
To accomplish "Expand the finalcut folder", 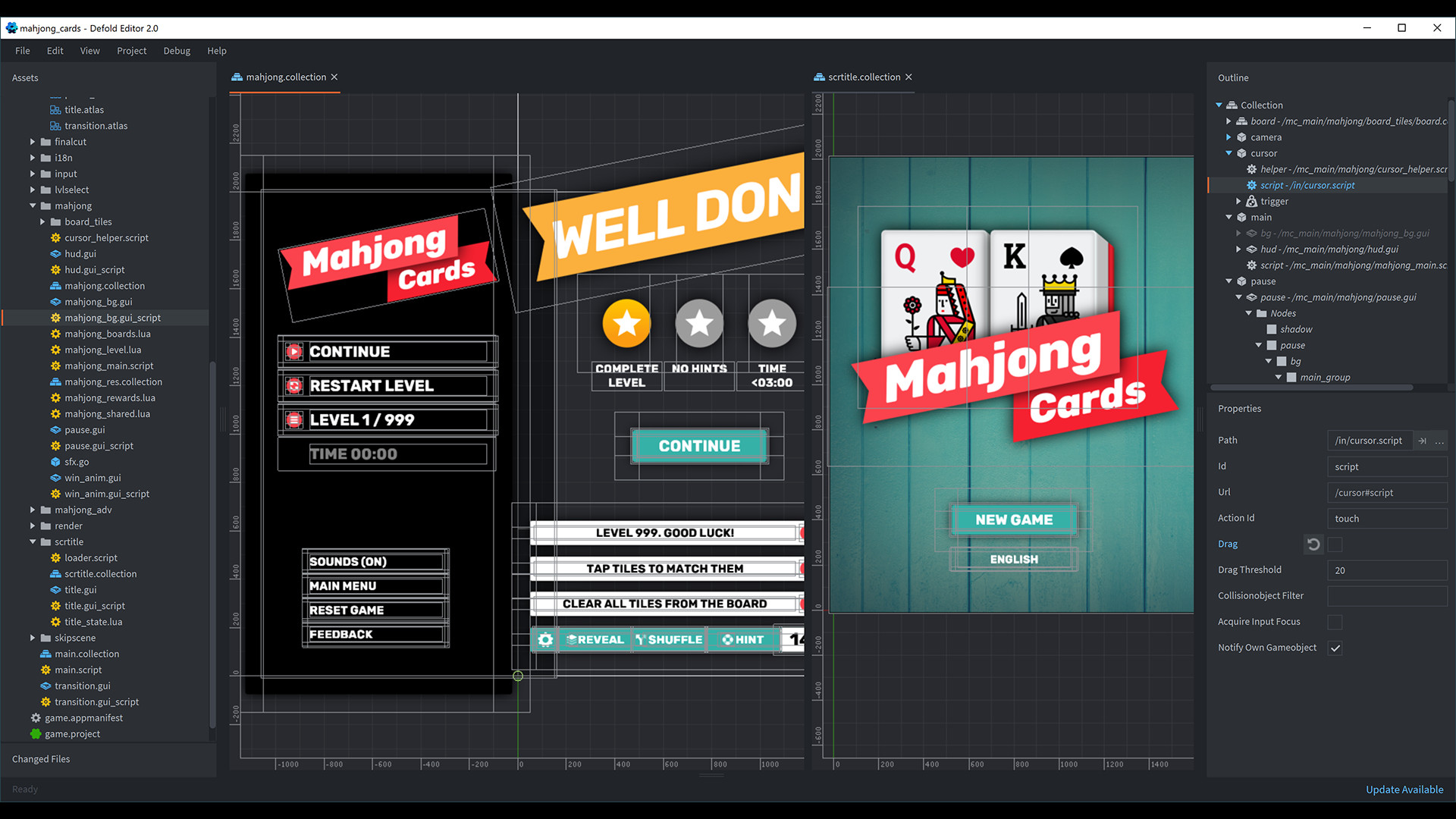I will click(32, 141).
